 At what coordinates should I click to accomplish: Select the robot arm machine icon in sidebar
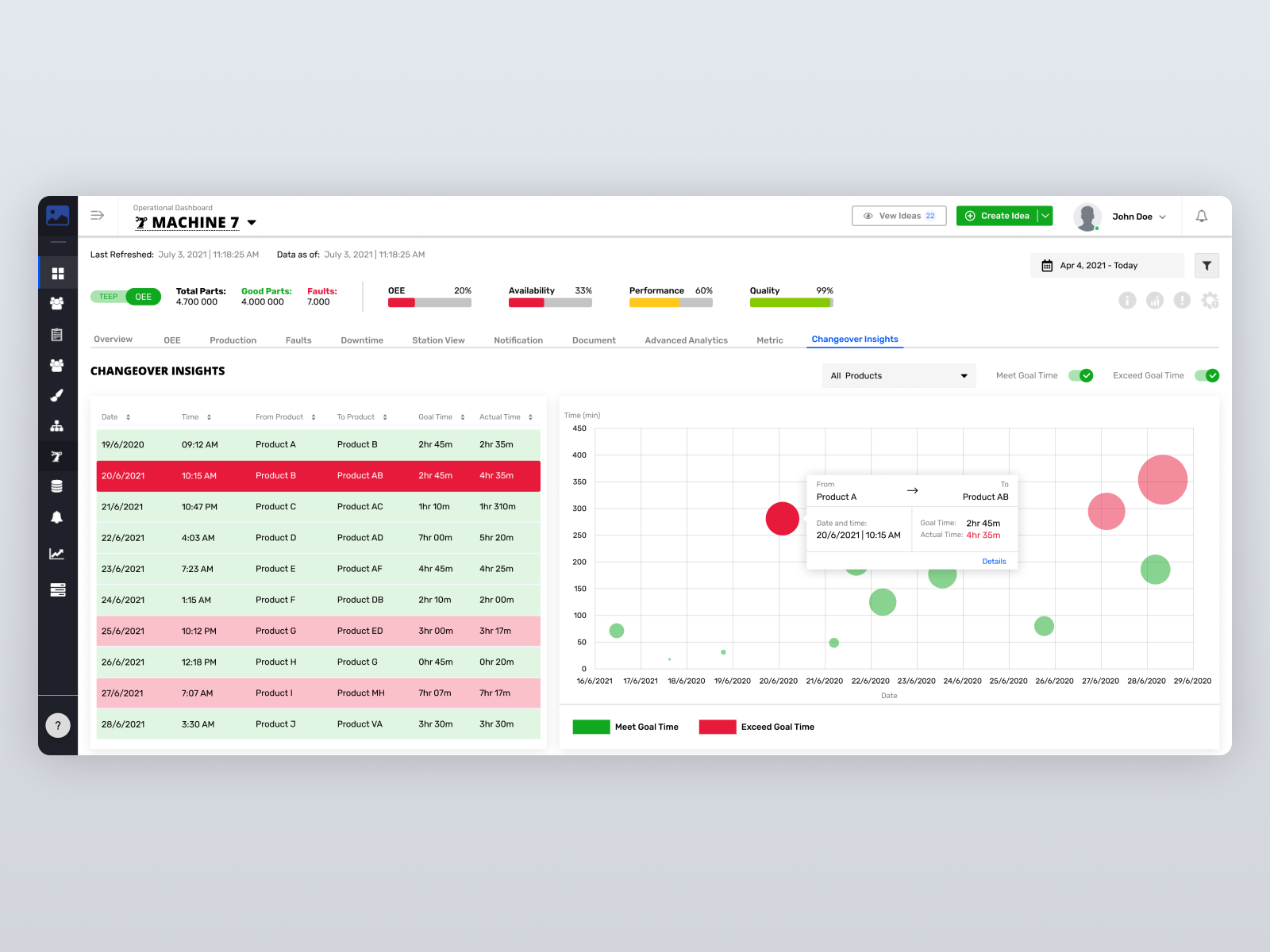point(57,456)
